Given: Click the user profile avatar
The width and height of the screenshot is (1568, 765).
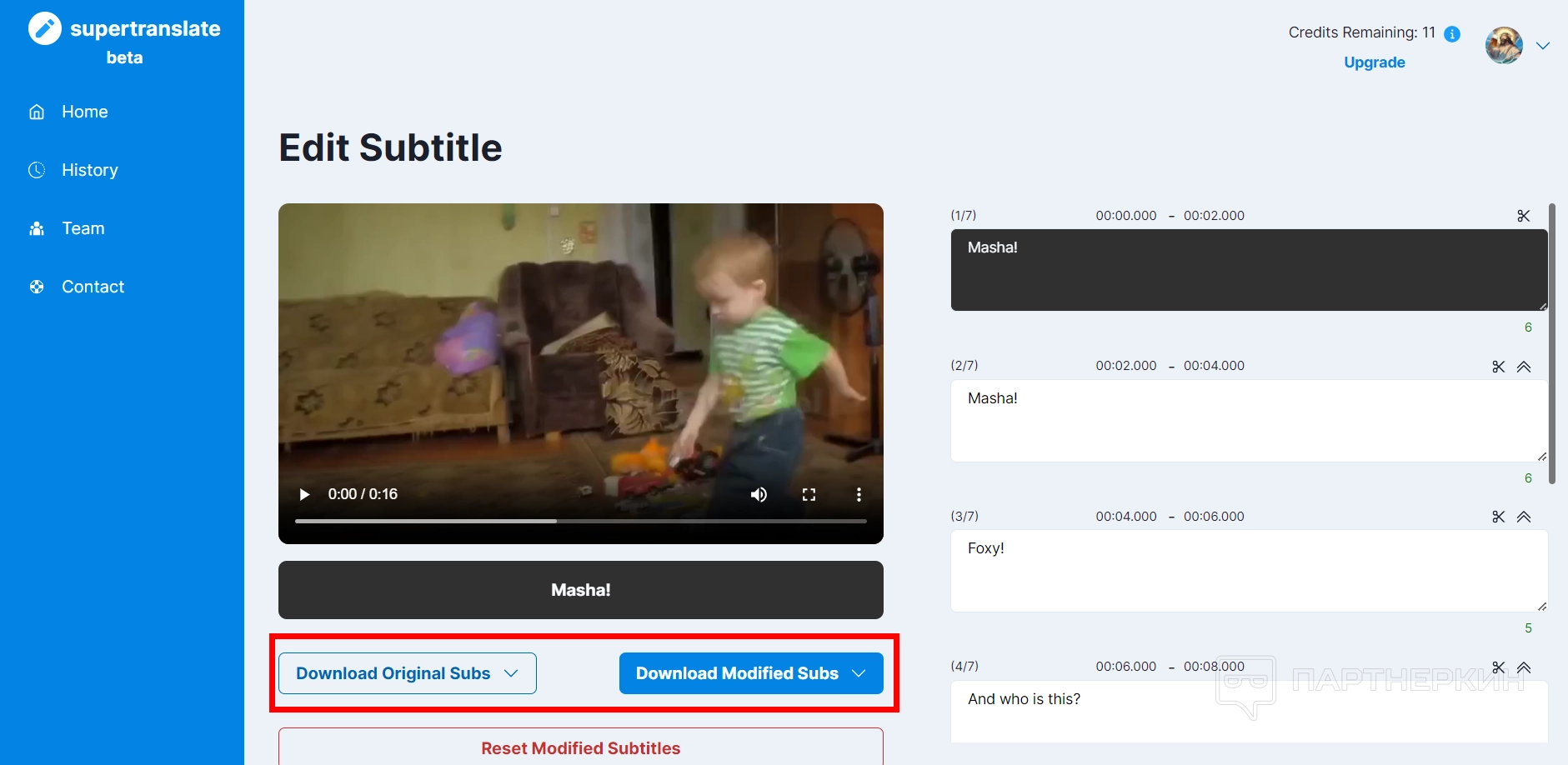Looking at the screenshot, I should tap(1504, 45).
